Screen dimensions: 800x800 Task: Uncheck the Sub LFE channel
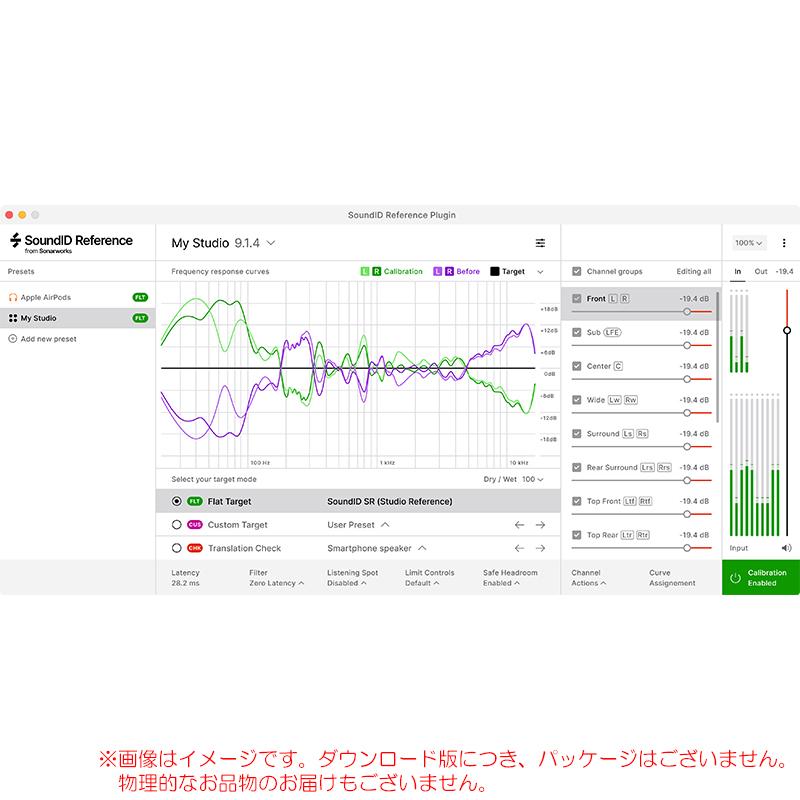(x=577, y=330)
